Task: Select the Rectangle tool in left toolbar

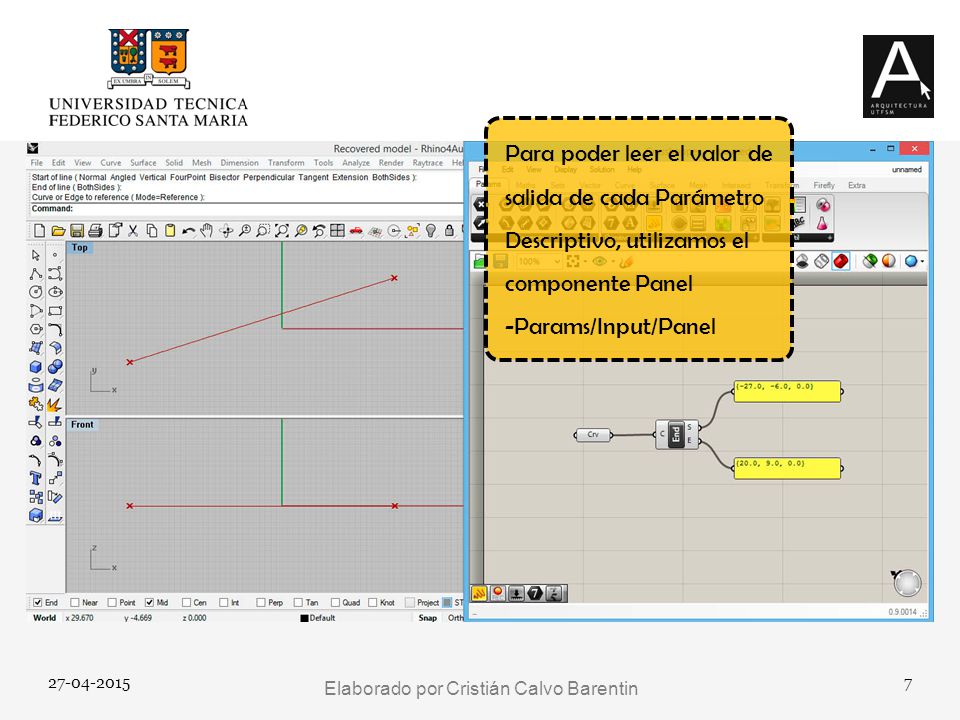Action: pyautogui.click(x=55, y=311)
